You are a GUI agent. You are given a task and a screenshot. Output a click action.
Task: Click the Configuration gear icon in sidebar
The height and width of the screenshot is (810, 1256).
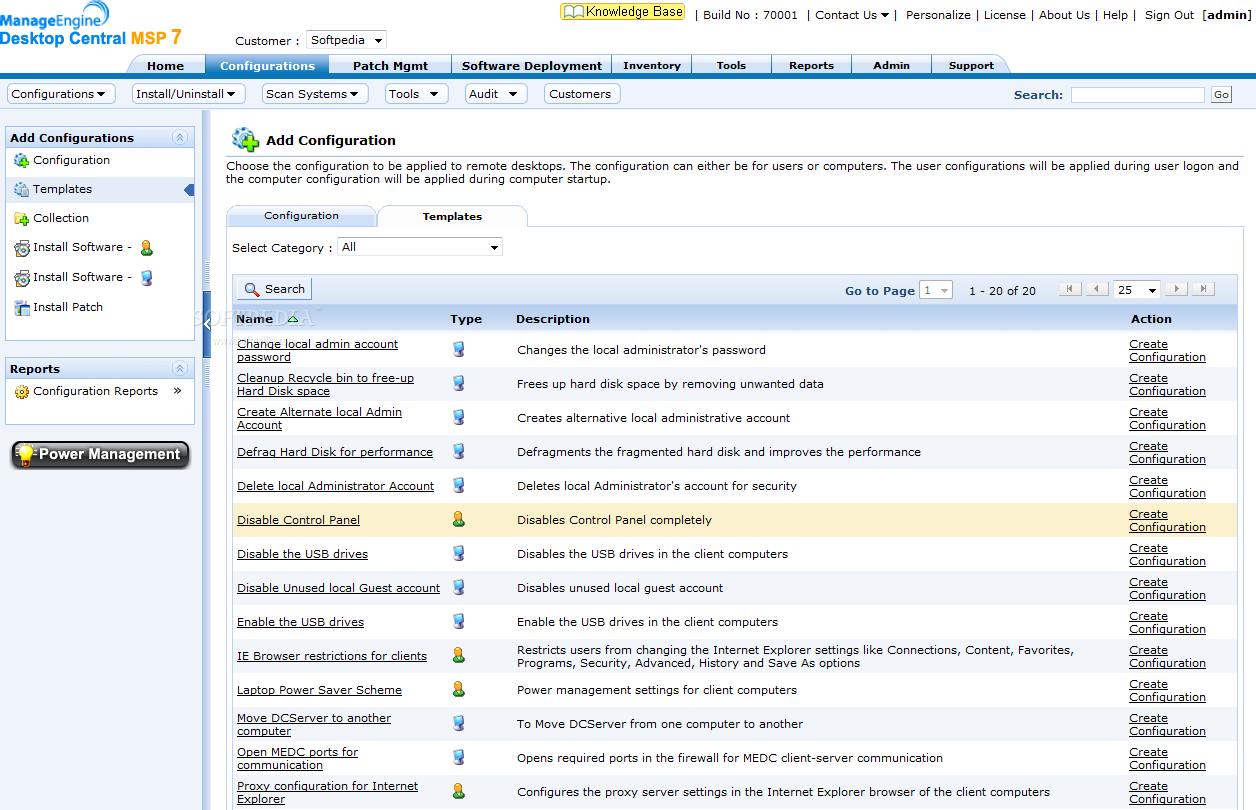pos(21,160)
